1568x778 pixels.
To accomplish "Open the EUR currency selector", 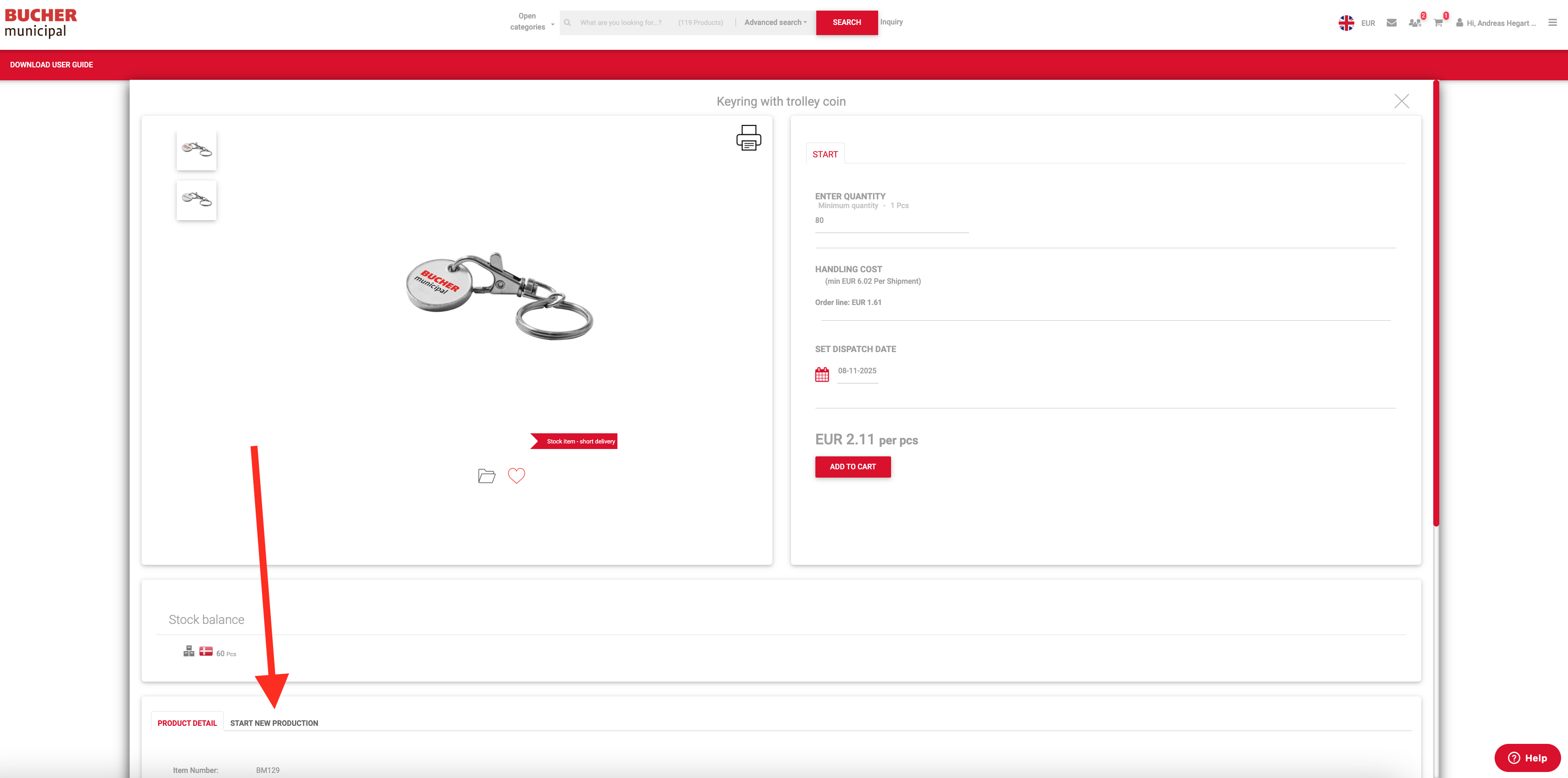I will pos(1368,23).
